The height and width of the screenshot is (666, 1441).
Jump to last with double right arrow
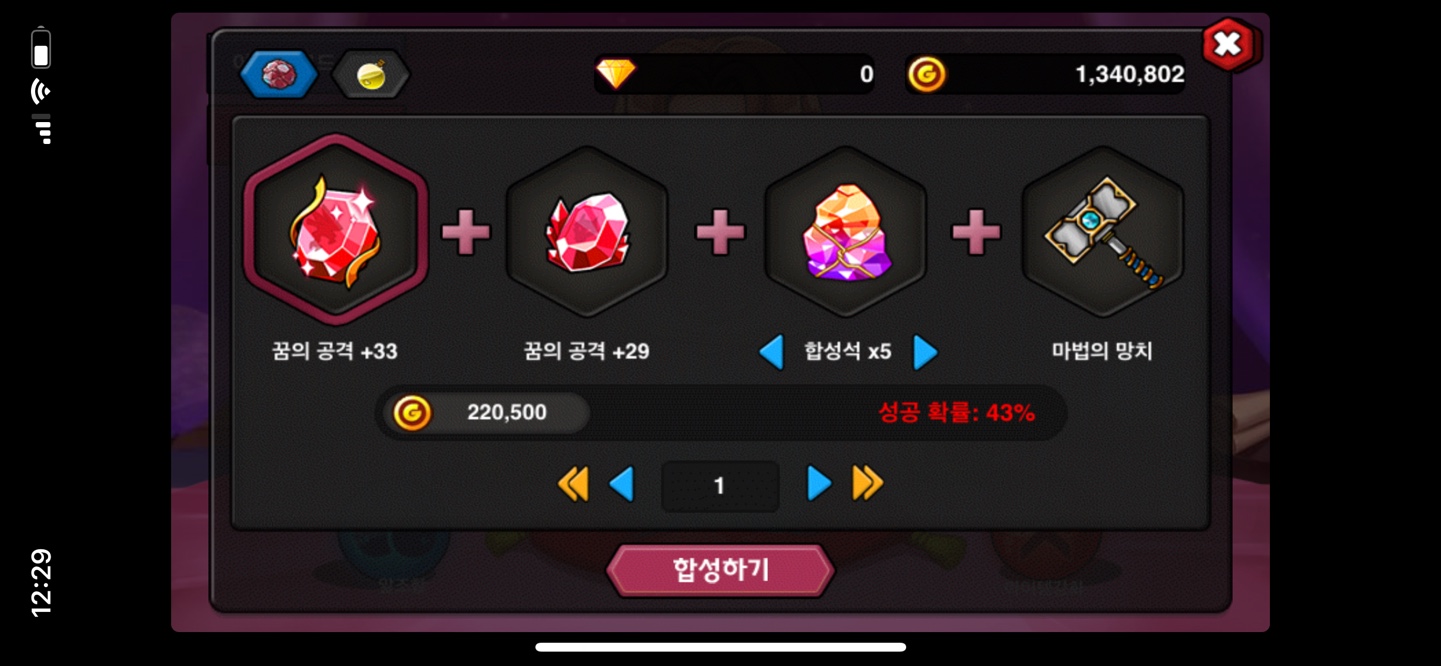click(868, 484)
